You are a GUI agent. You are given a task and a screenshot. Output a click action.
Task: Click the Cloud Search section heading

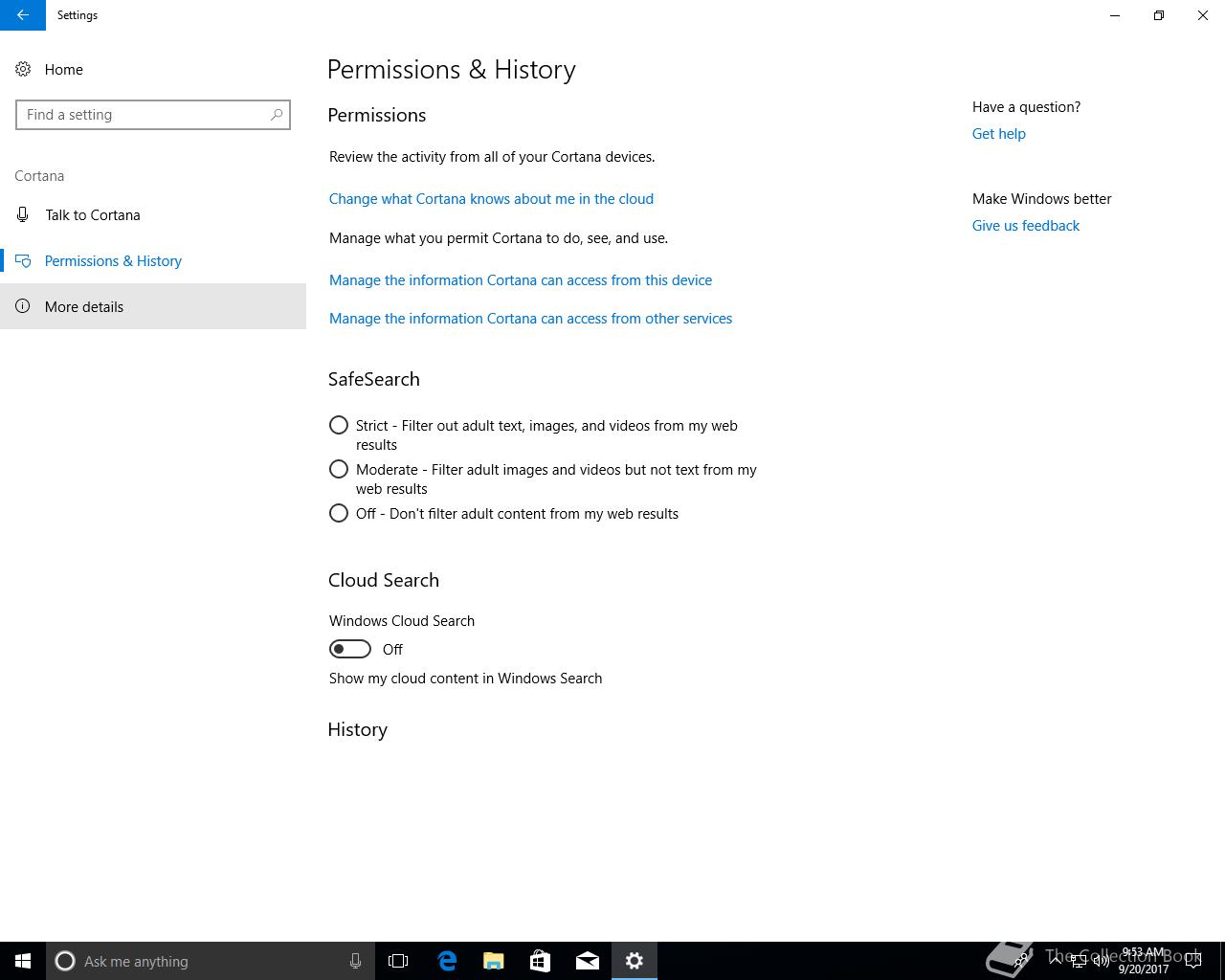[x=384, y=580]
